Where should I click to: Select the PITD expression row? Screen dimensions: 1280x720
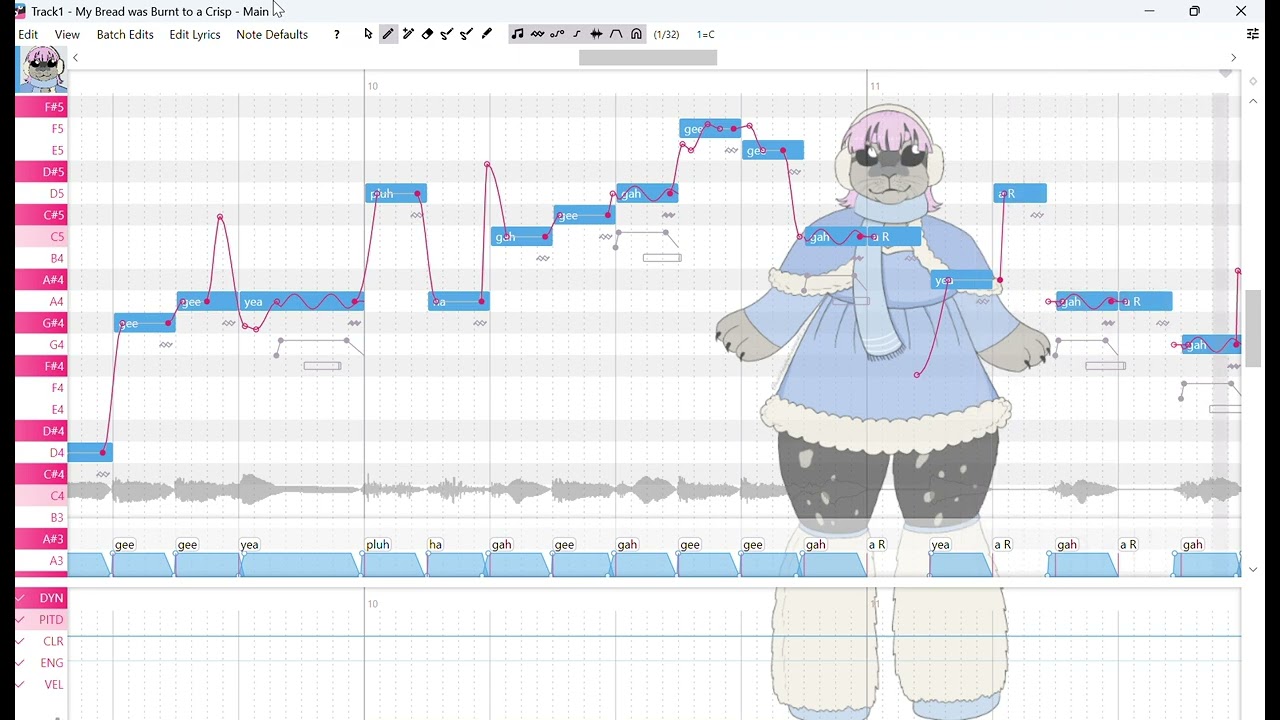pyautogui.click(x=41, y=620)
